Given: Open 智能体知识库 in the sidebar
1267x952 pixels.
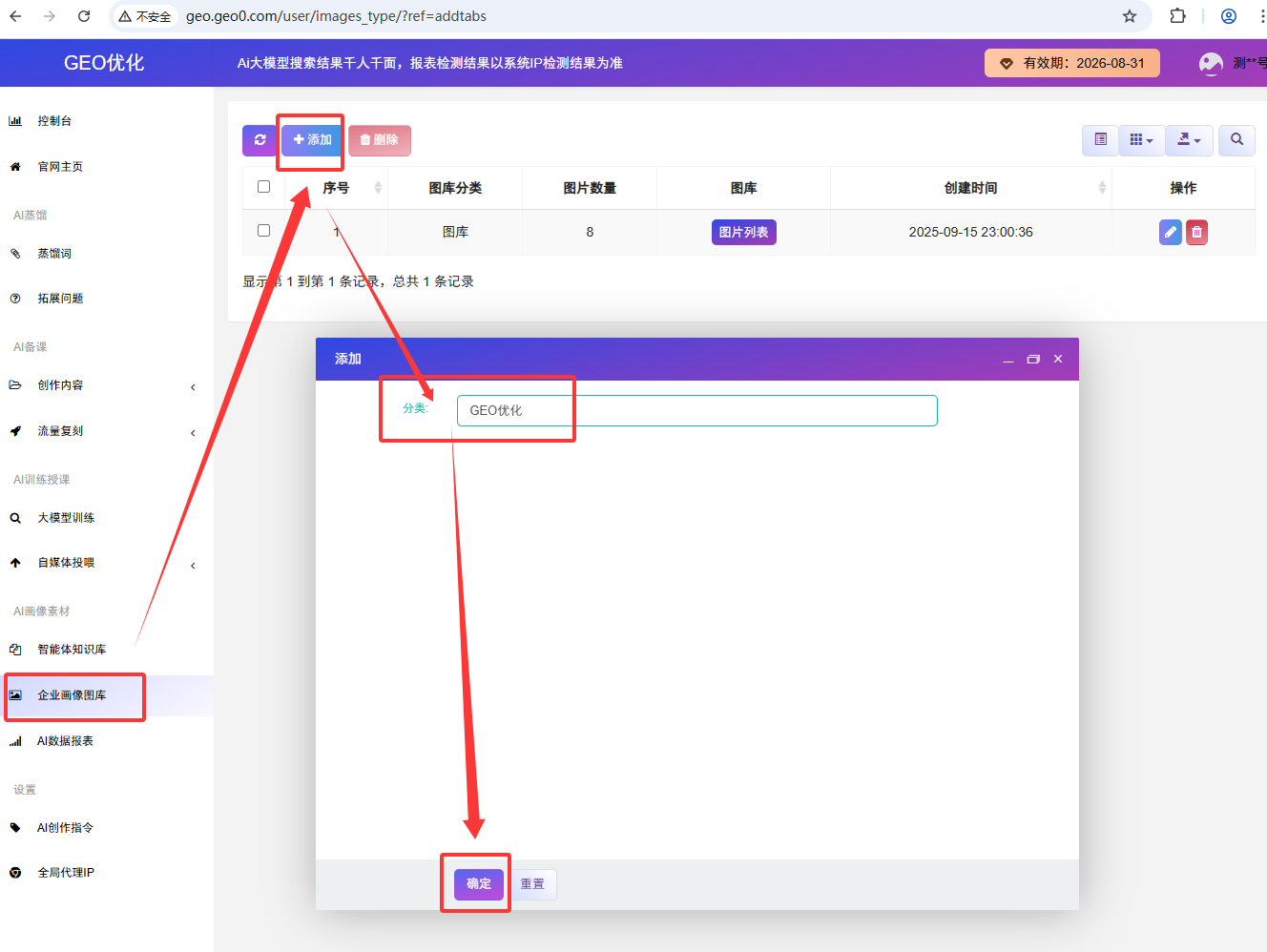Looking at the screenshot, I should click(x=72, y=650).
